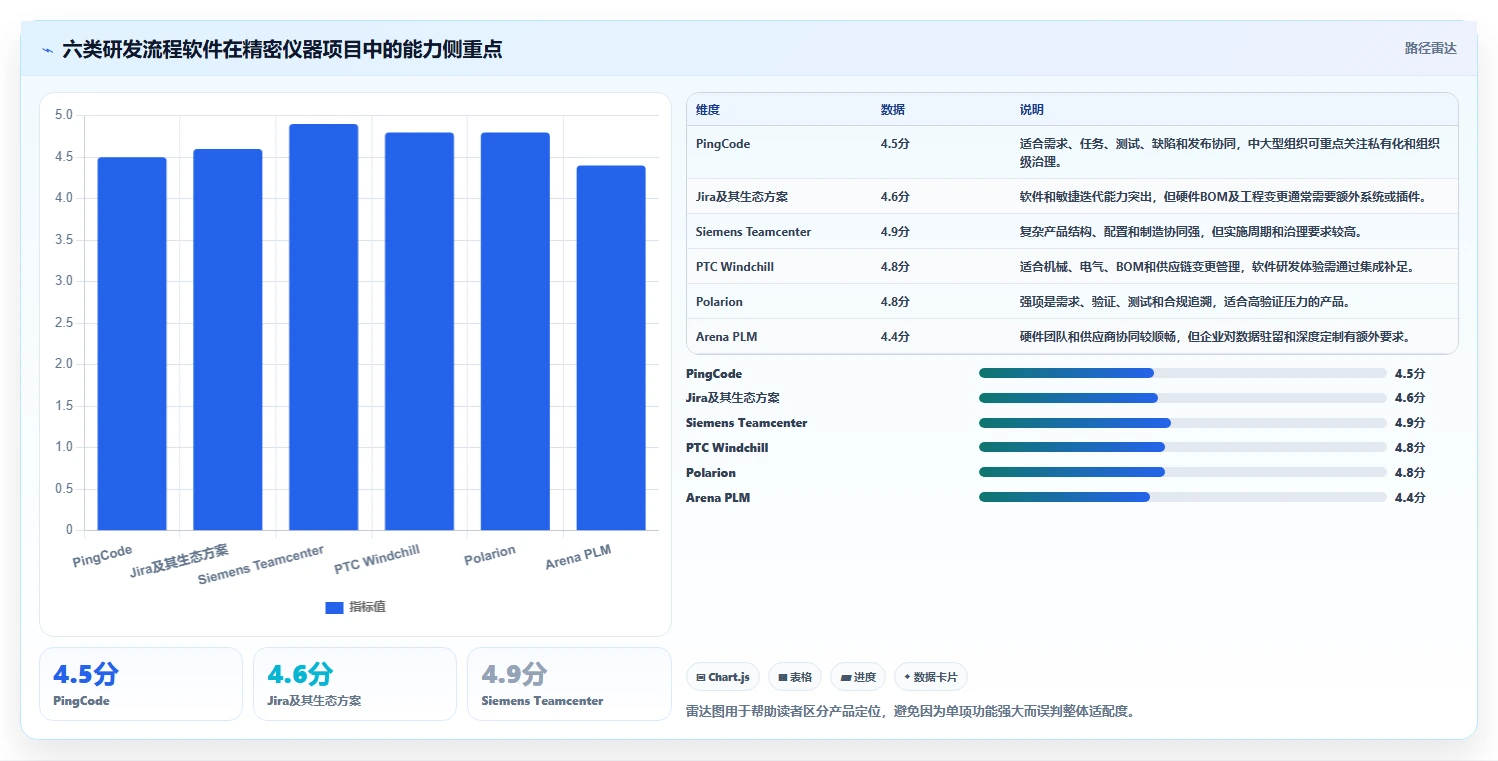The width and height of the screenshot is (1498, 761).
Task: Click the 4.9分 table cell
Action: point(895,232)
